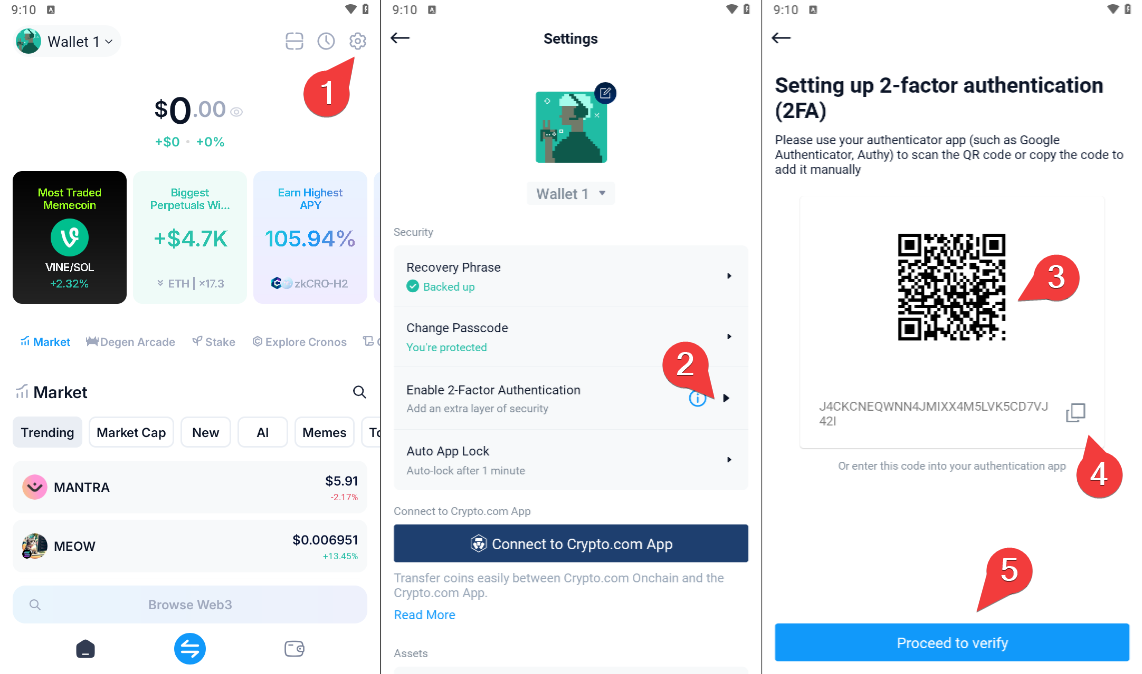The width and height of the screenshot is (1142, 674).
Task: Open the Most Traded Memecoin VINE/SOL card
Action: [x=70, y=238]
